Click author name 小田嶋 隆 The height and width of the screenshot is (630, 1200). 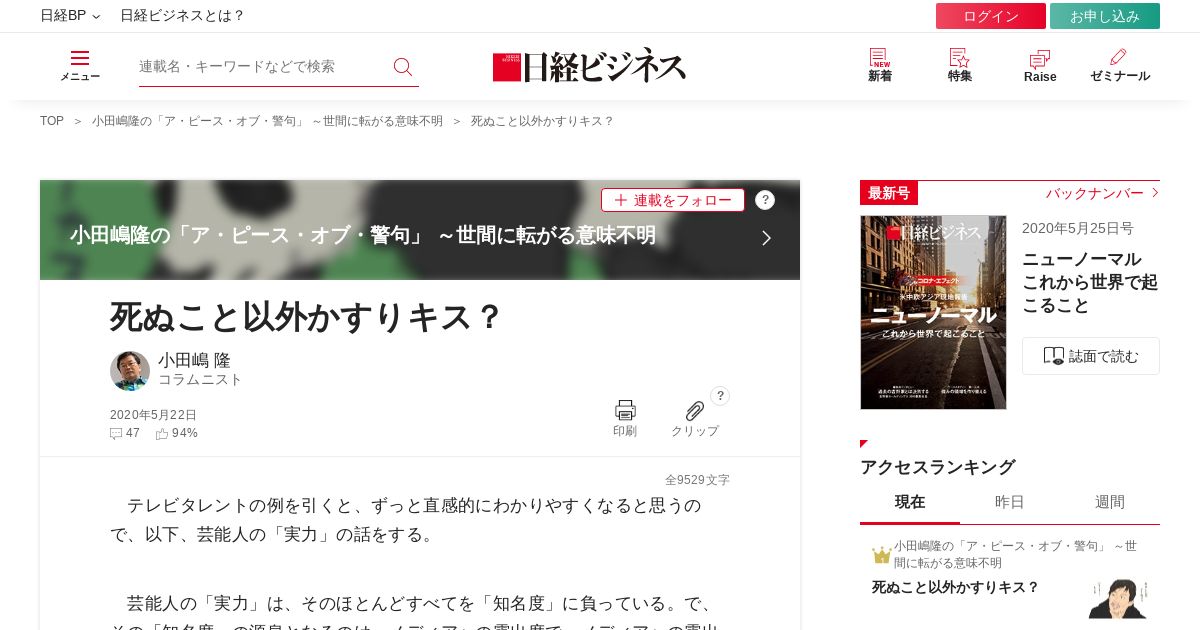[x=194, y=360]
